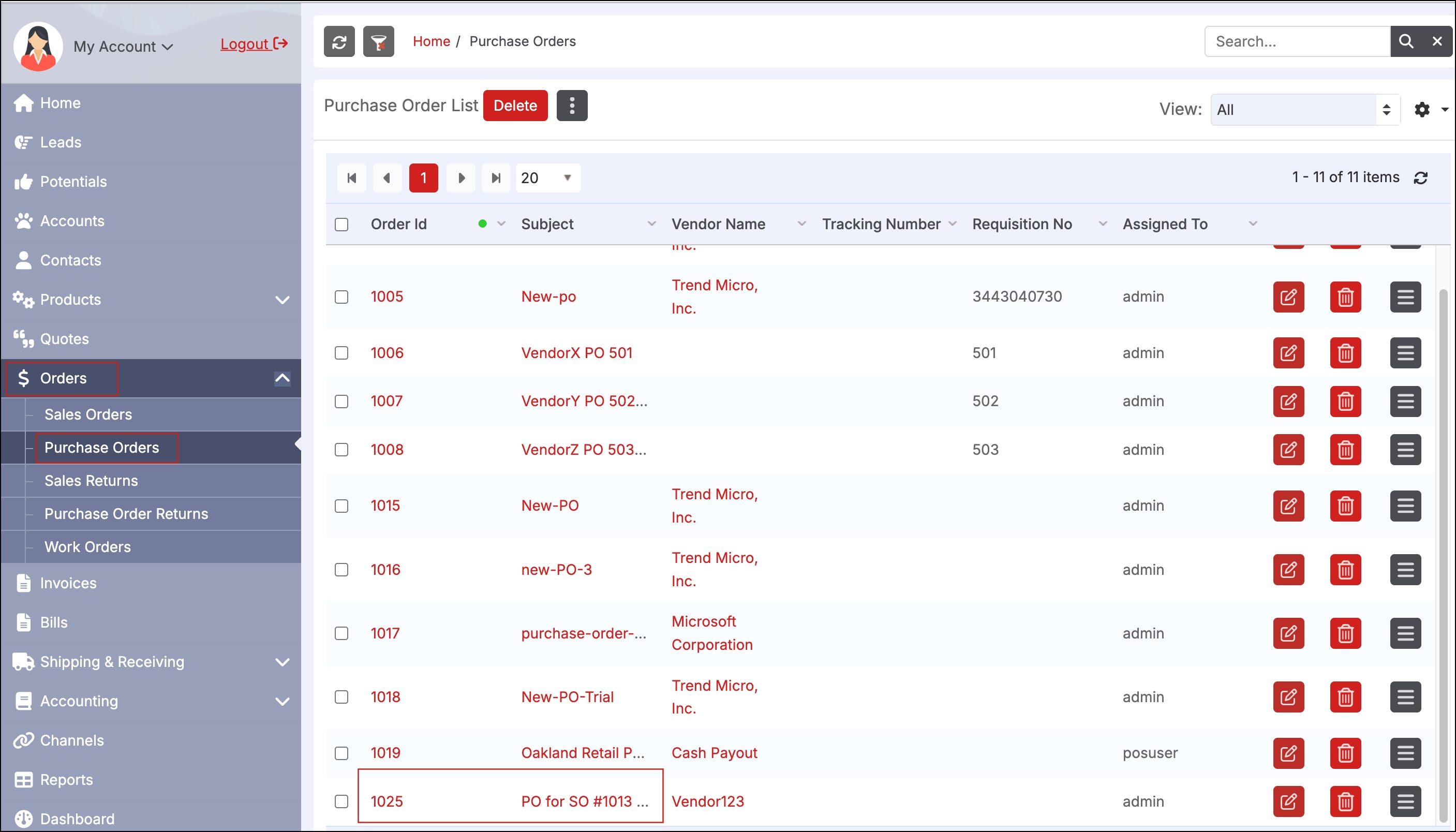This screenshot has height=832, width=1456.
Task: Toggle the select-all header checkbox
Action: click(x=341, y=224)
